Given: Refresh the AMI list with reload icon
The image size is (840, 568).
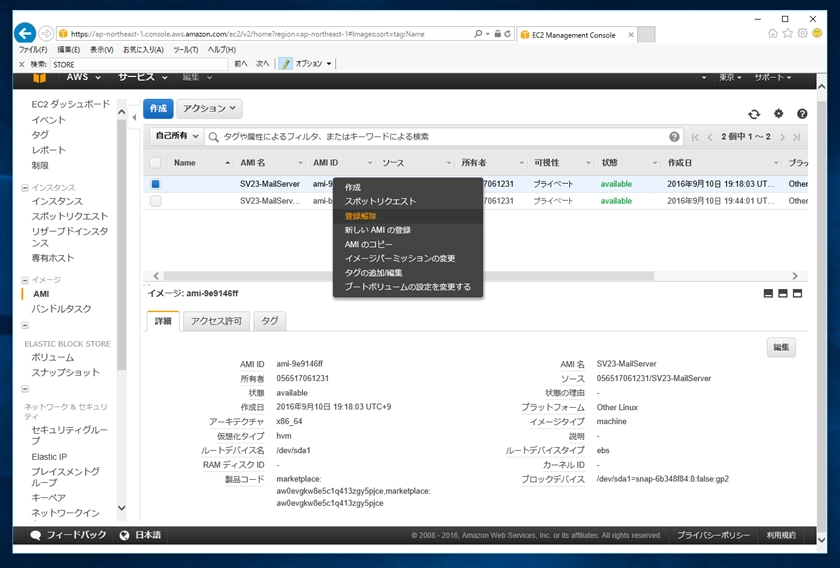Looking at the screenshot, I should pyautogui.click(x=754, y=114).
